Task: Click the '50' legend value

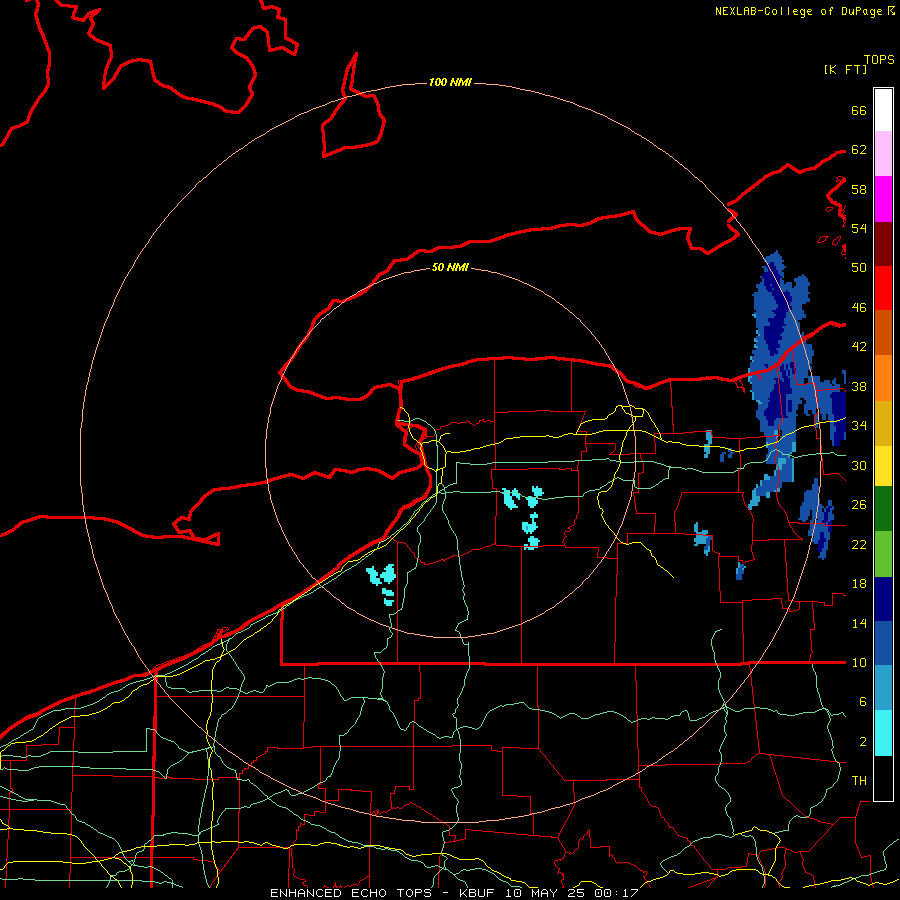Action: click(x=859, y=268)
